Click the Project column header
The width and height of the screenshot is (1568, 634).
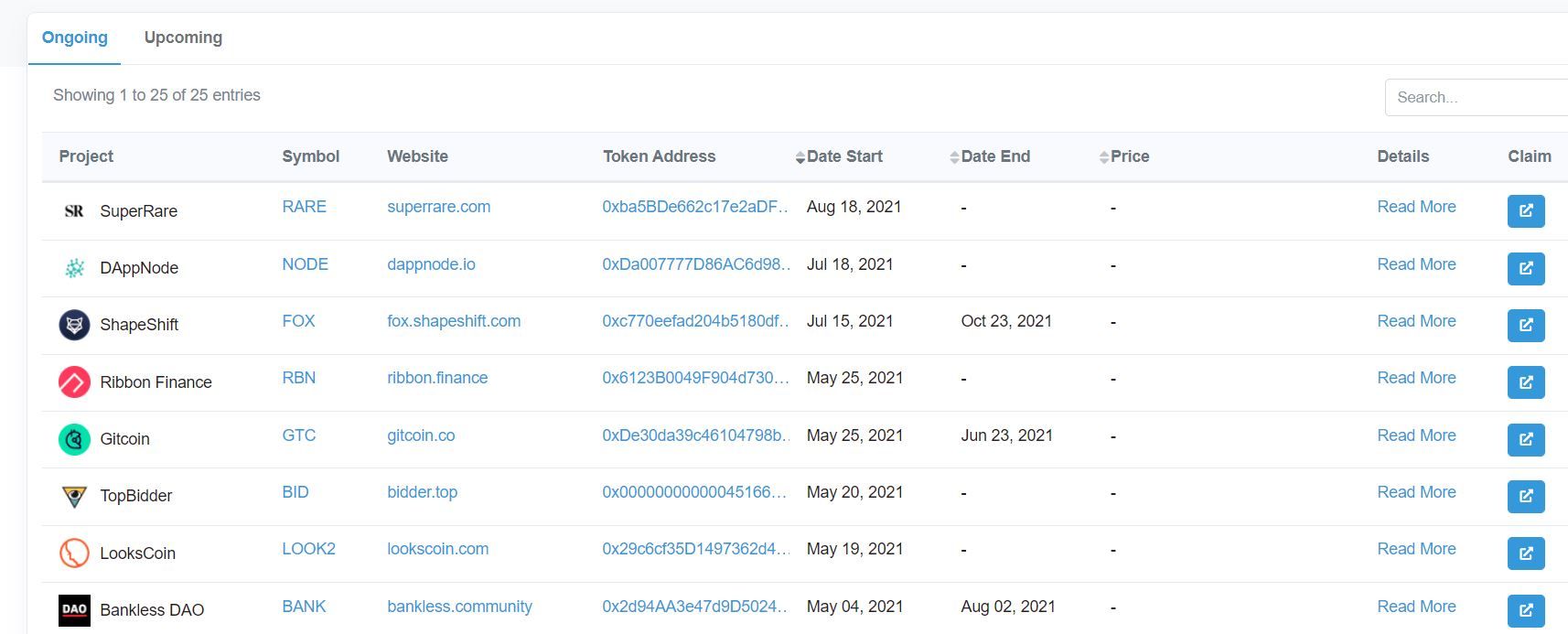86,156
